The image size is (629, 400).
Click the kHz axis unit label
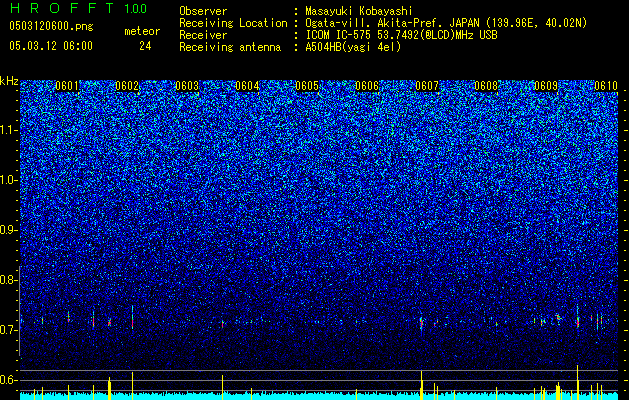click(9, 81)
